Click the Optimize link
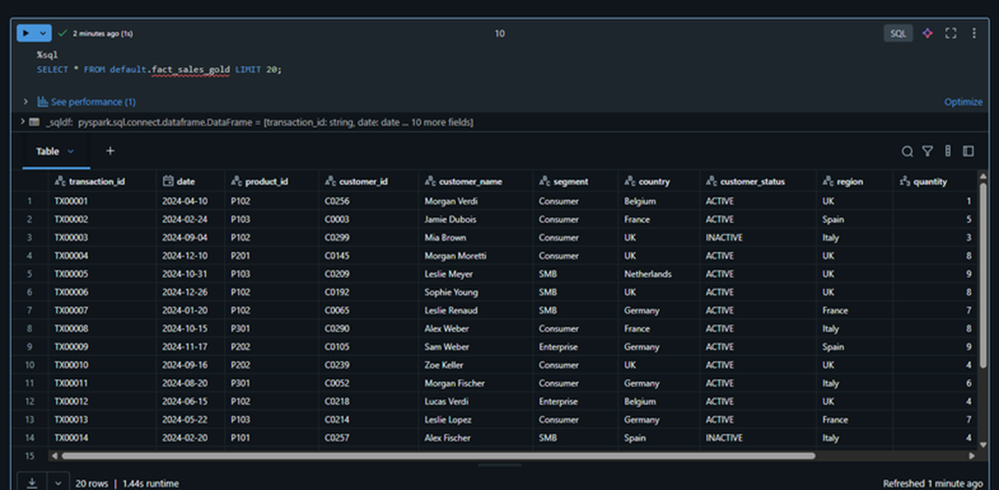 click(x=963, y=102)
